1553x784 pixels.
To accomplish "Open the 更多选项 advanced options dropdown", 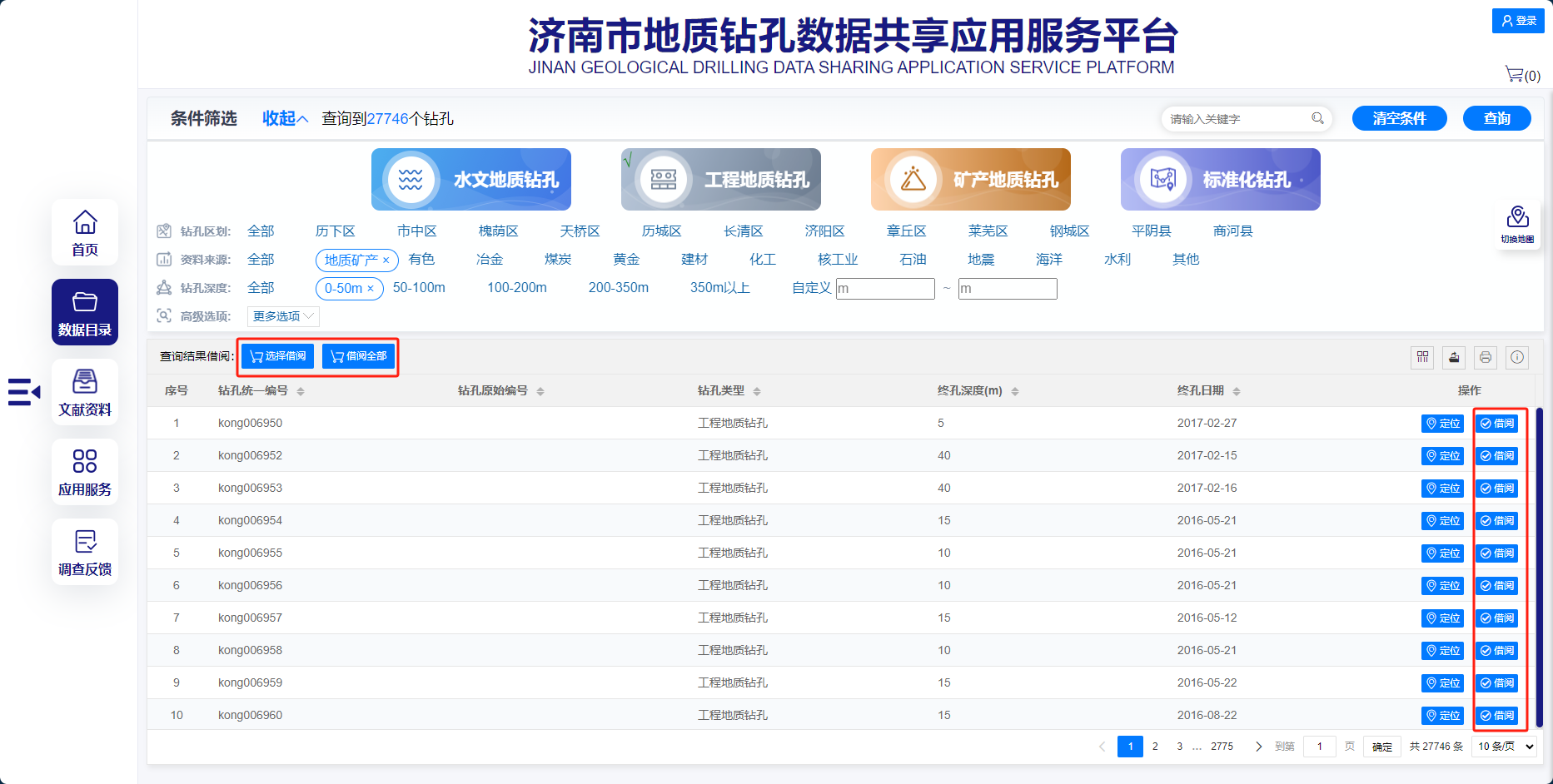I will pyautogui.click(x=281, y=316).
